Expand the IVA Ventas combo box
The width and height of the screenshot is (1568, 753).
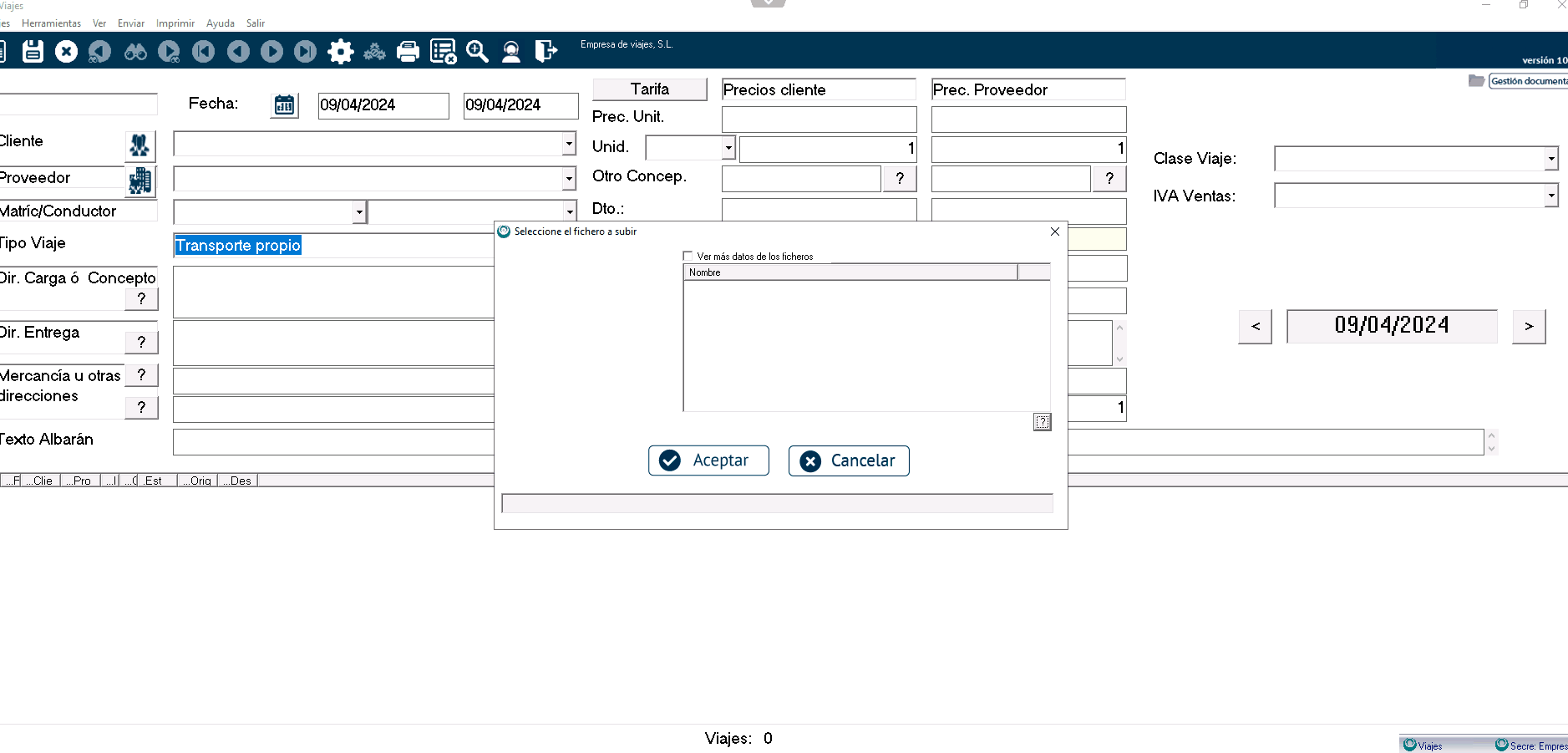pyautogui.click(x=1550, y=196)
